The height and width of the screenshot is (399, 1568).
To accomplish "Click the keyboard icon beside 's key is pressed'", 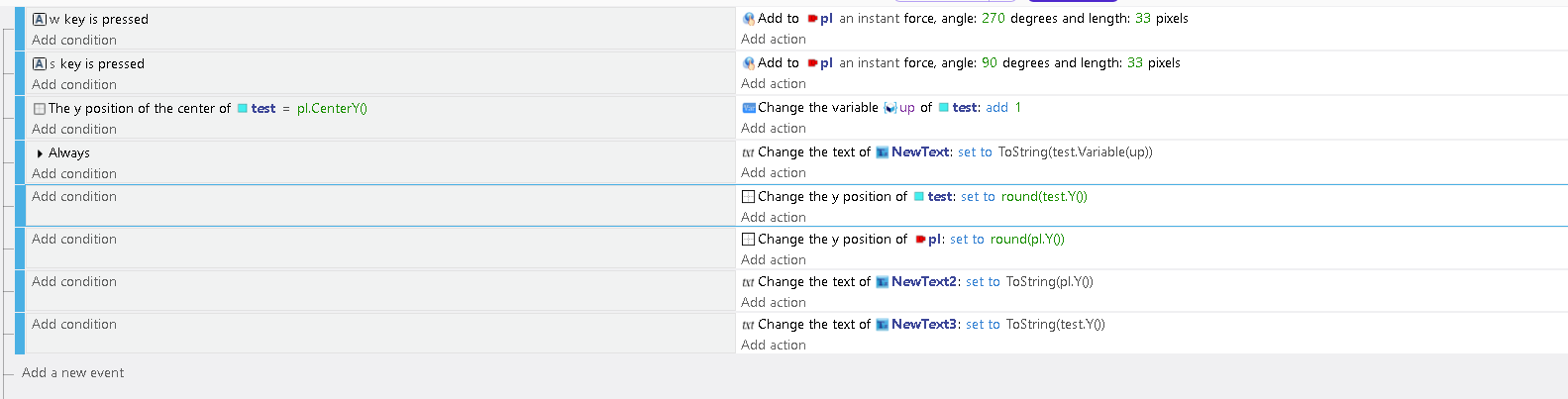I will [x=40, y=63].
